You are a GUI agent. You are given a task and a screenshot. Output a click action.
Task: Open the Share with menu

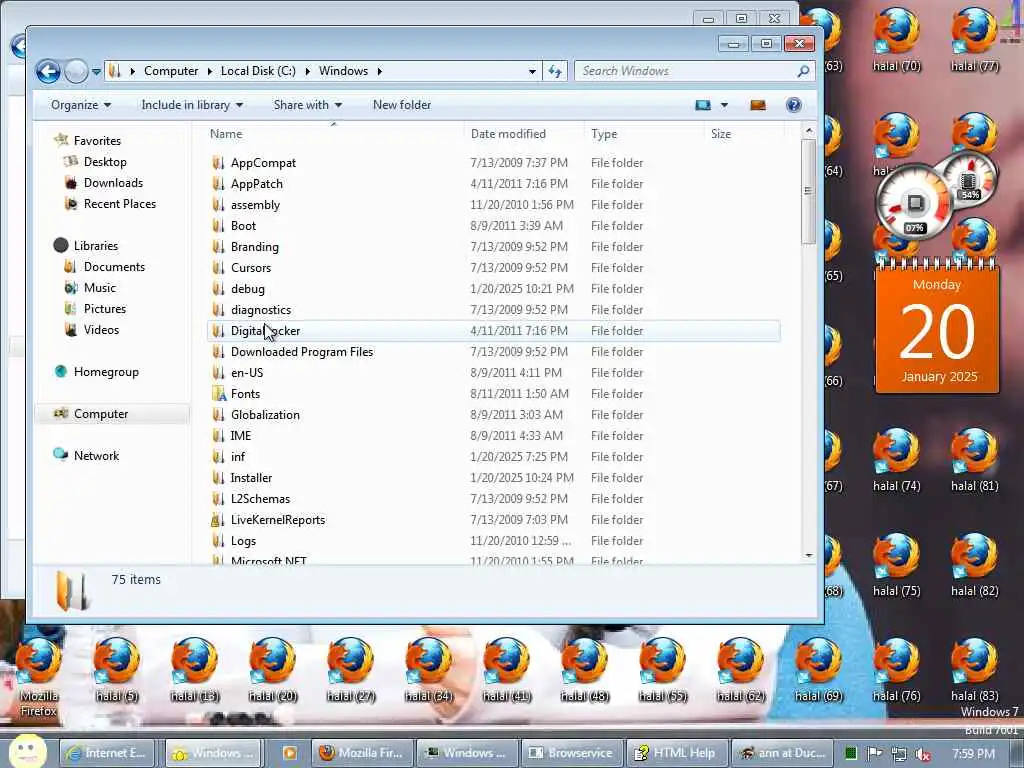tap(308, 105)
